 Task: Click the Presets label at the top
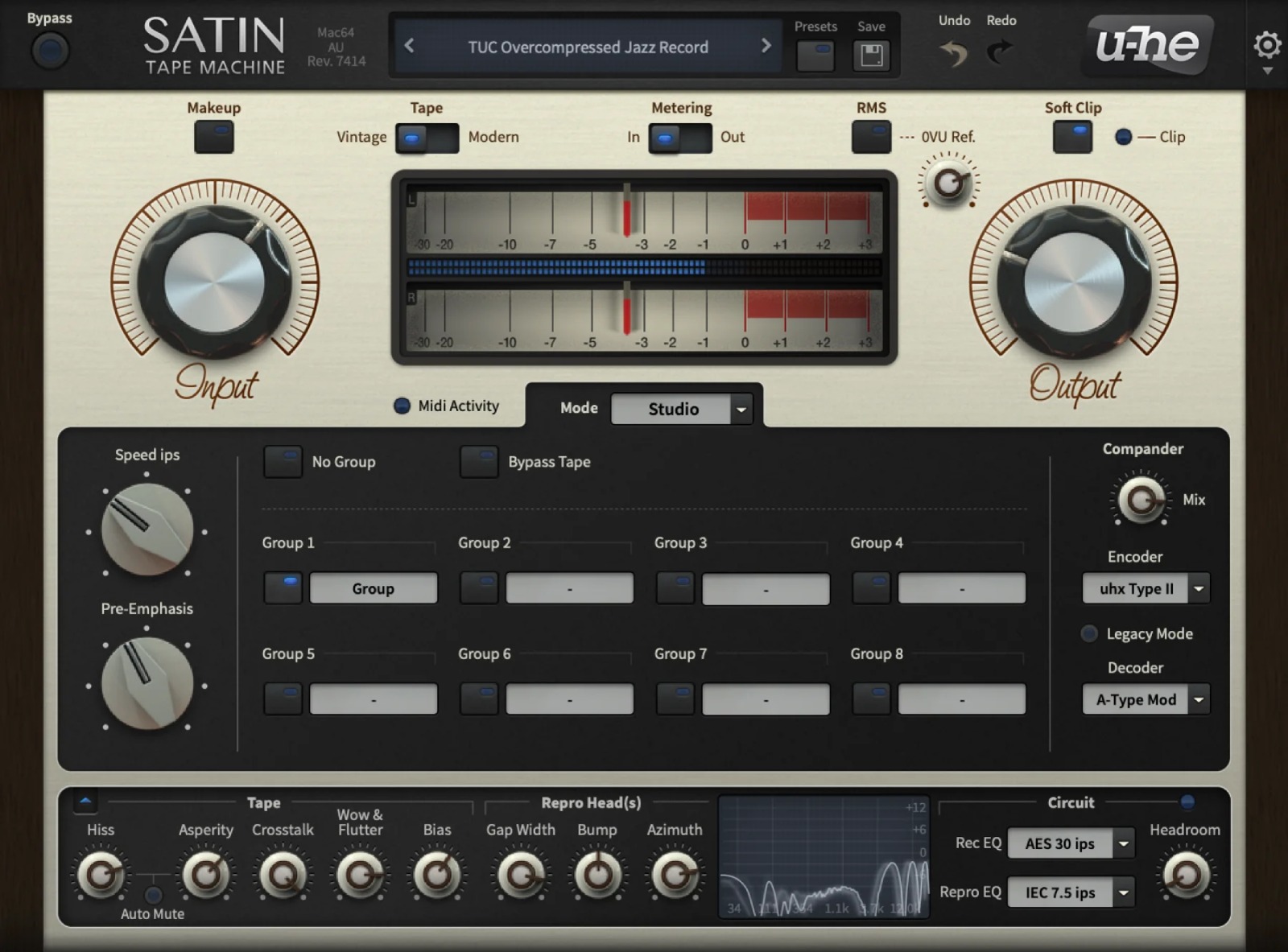coord(815,27)
